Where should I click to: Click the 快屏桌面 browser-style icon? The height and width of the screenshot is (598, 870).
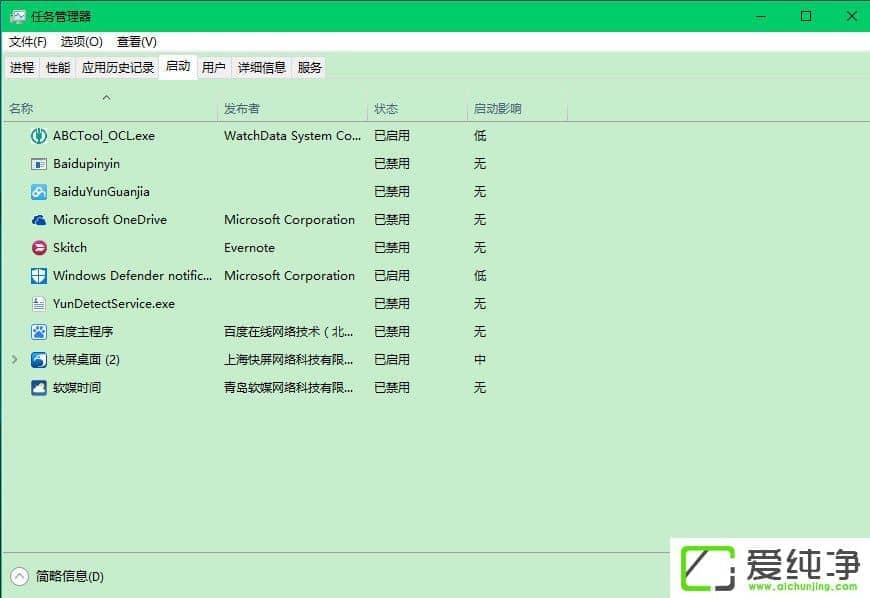click(38, 360)
